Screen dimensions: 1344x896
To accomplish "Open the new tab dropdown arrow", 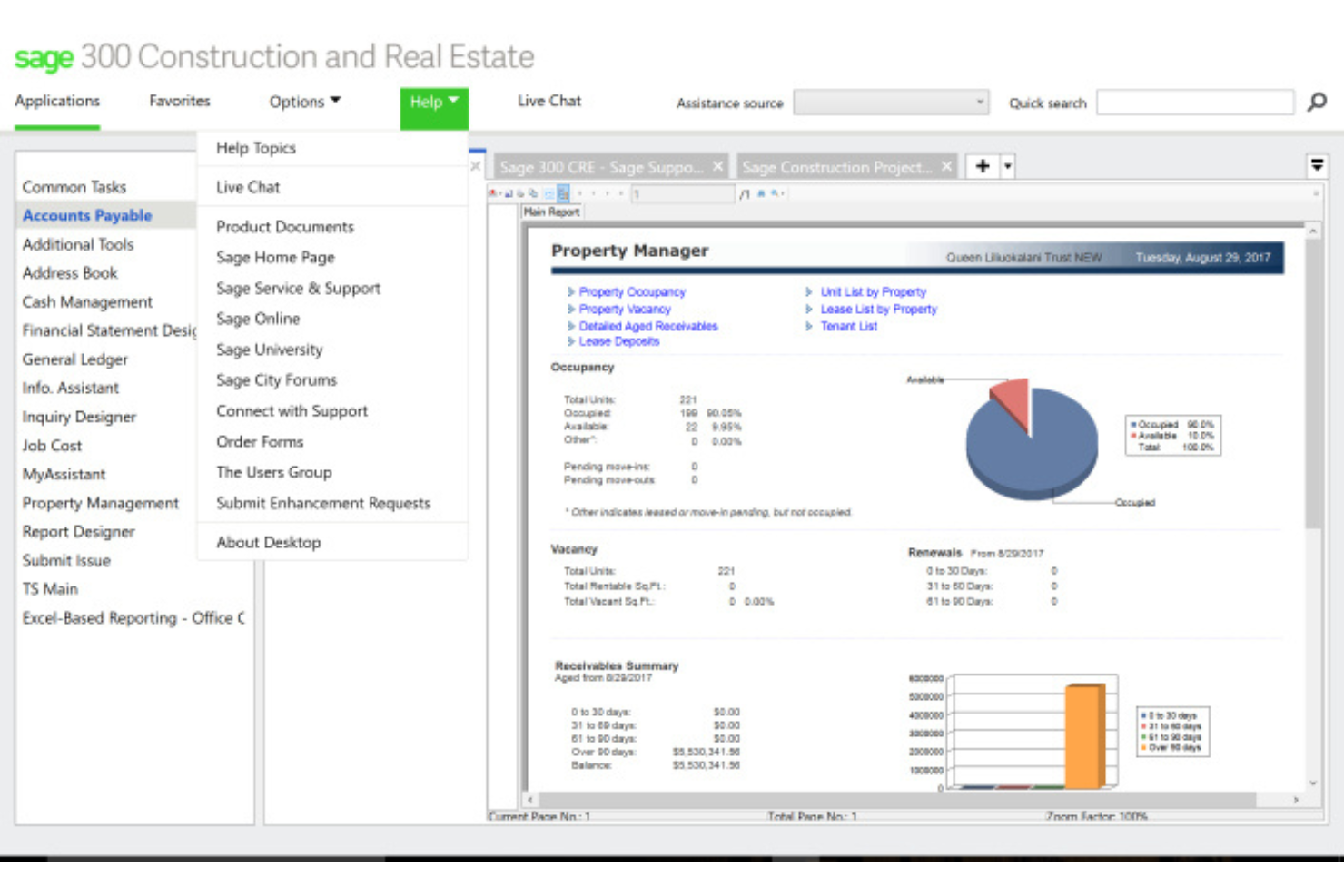I will coord(1007,166).
